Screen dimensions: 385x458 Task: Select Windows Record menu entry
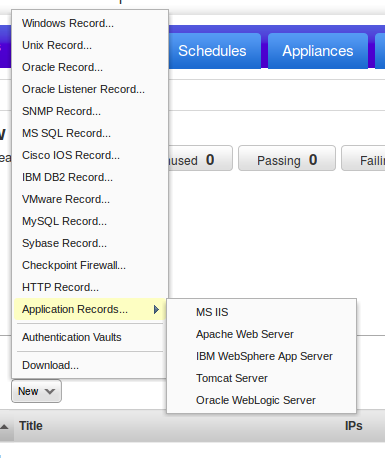(90, 23)
